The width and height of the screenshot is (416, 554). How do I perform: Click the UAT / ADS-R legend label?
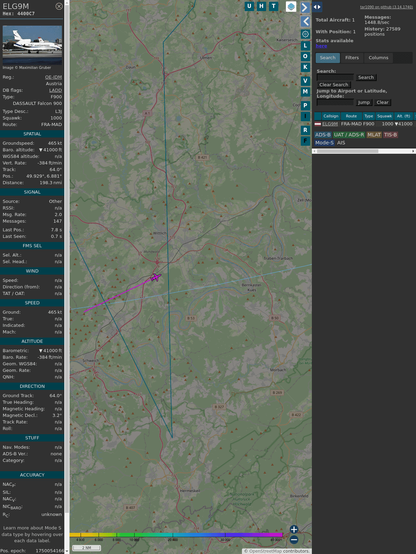349,135
